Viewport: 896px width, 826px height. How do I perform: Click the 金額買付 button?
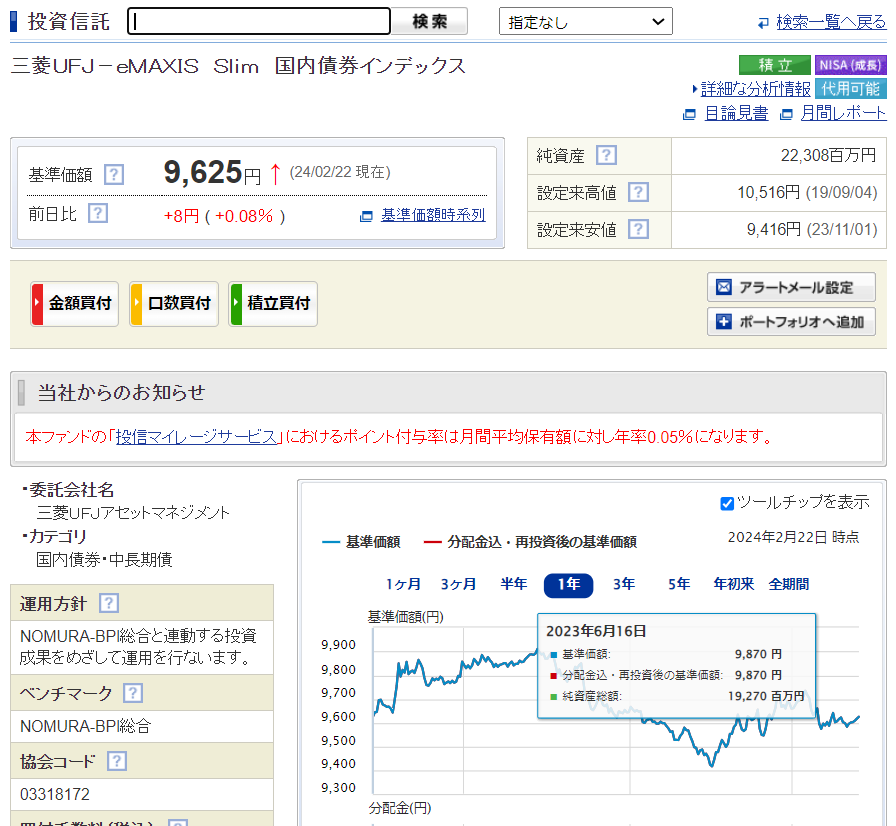[x=75, y=303]
